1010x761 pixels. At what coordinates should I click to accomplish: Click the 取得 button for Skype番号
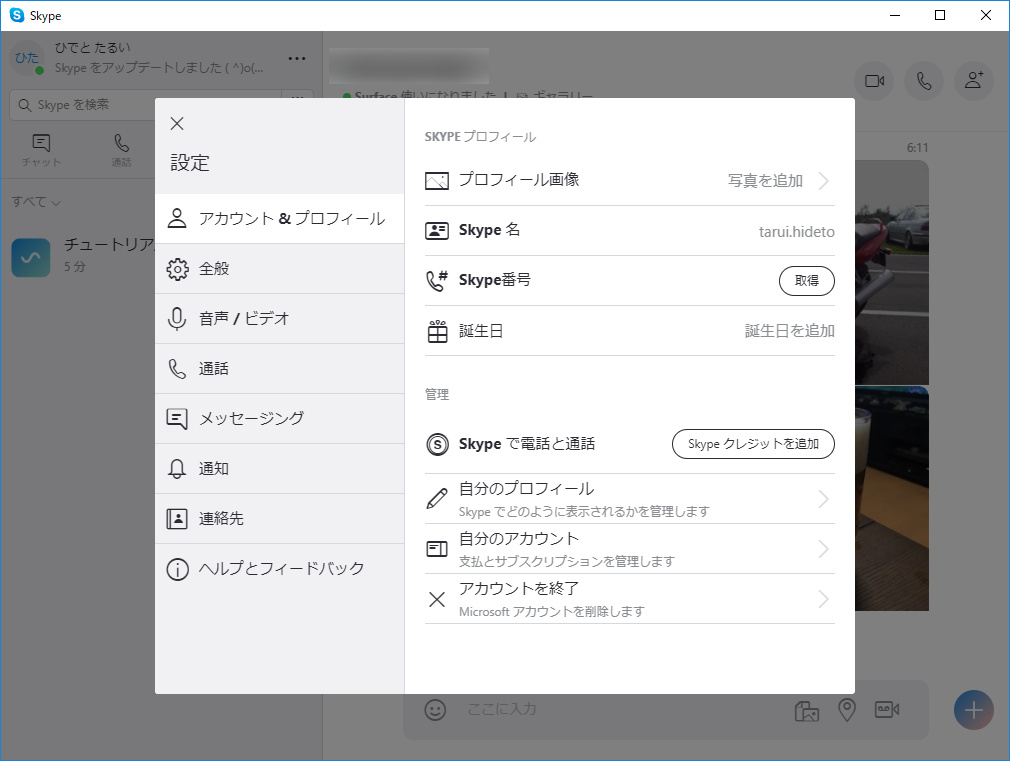806,281
